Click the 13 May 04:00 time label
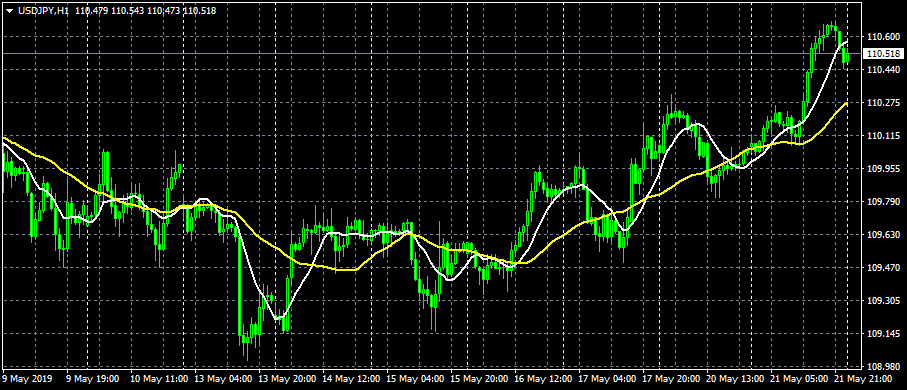 click(x=223, y=379)
